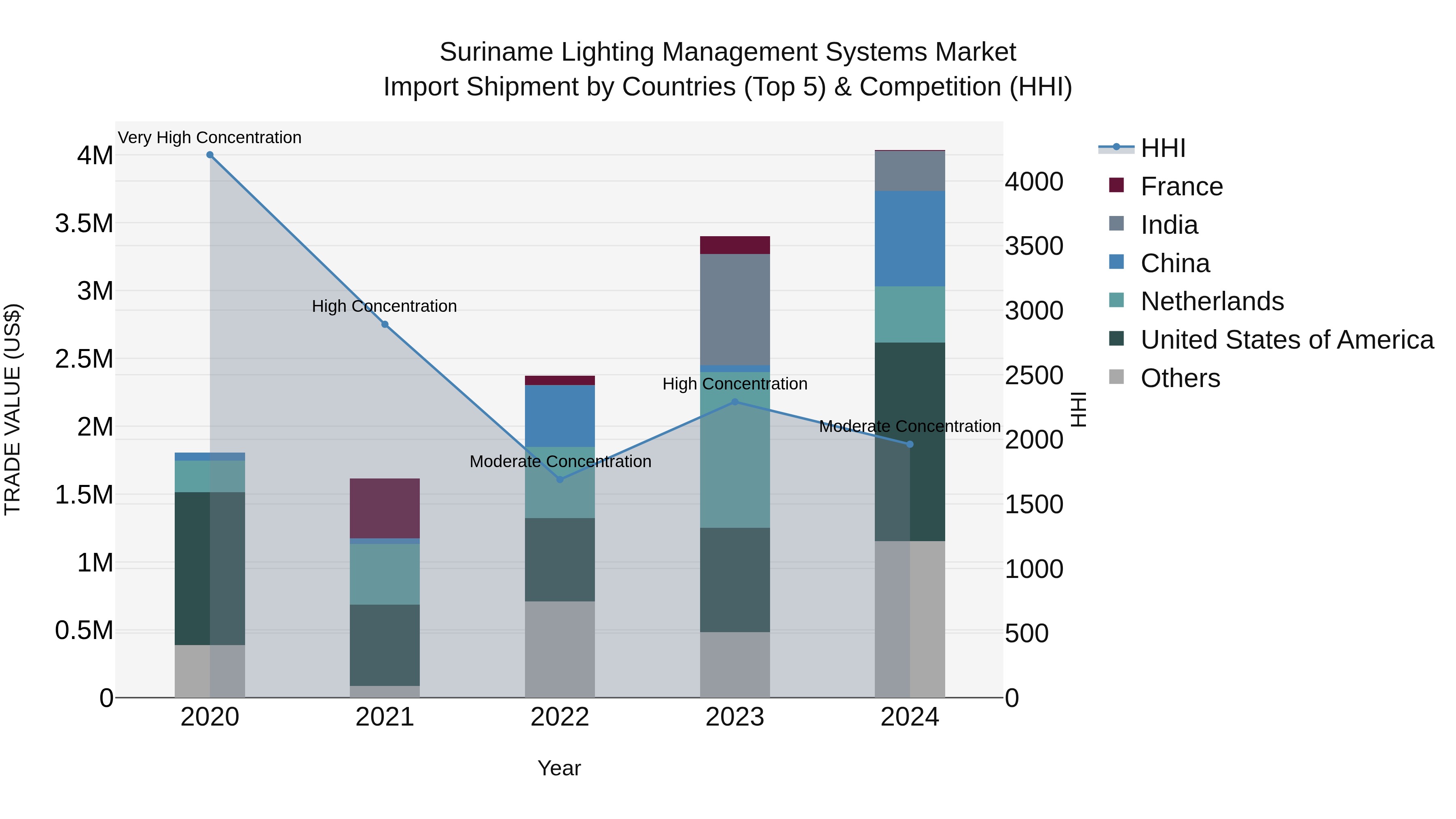Click the HHI data point for 2024
Image resolution: width=1456 pixels, height=819 pixels.
(x=910, y=444)
